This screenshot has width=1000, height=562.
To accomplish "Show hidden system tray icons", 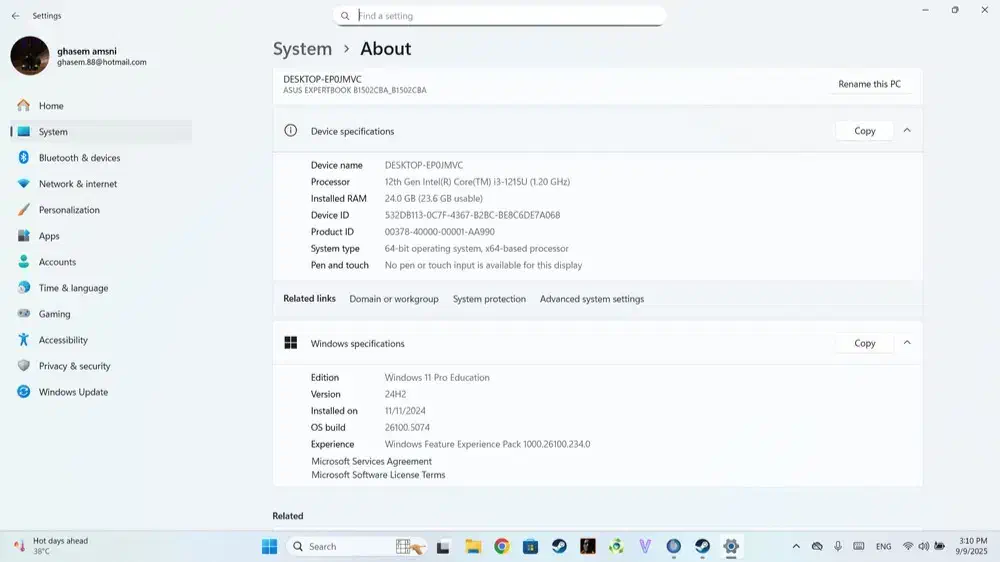I will [796, 546].
